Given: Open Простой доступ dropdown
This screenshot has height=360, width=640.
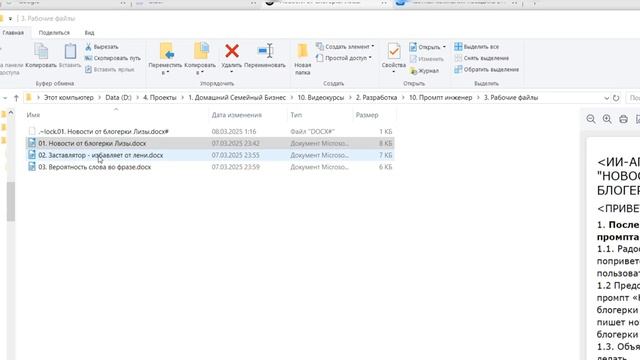Looking at the screenshot, I should point(344,58).
